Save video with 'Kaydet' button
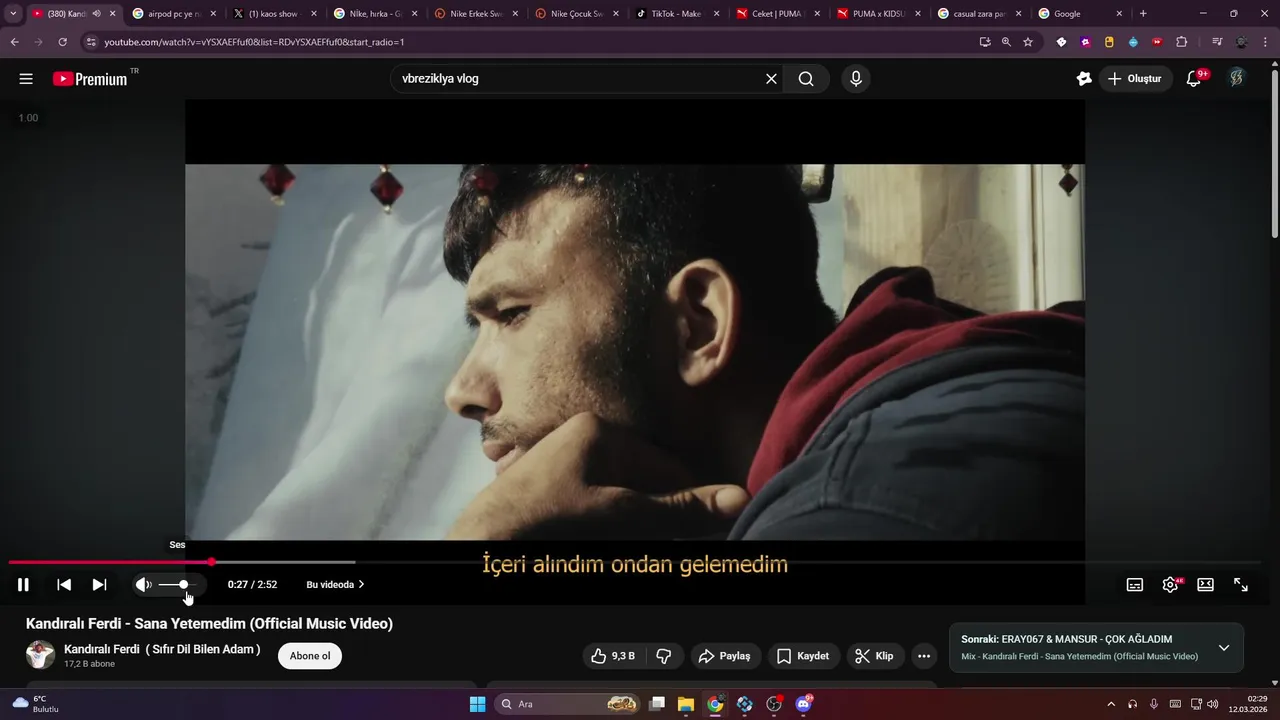Viewport: 1280px width, 720px height. coord(804,656)
